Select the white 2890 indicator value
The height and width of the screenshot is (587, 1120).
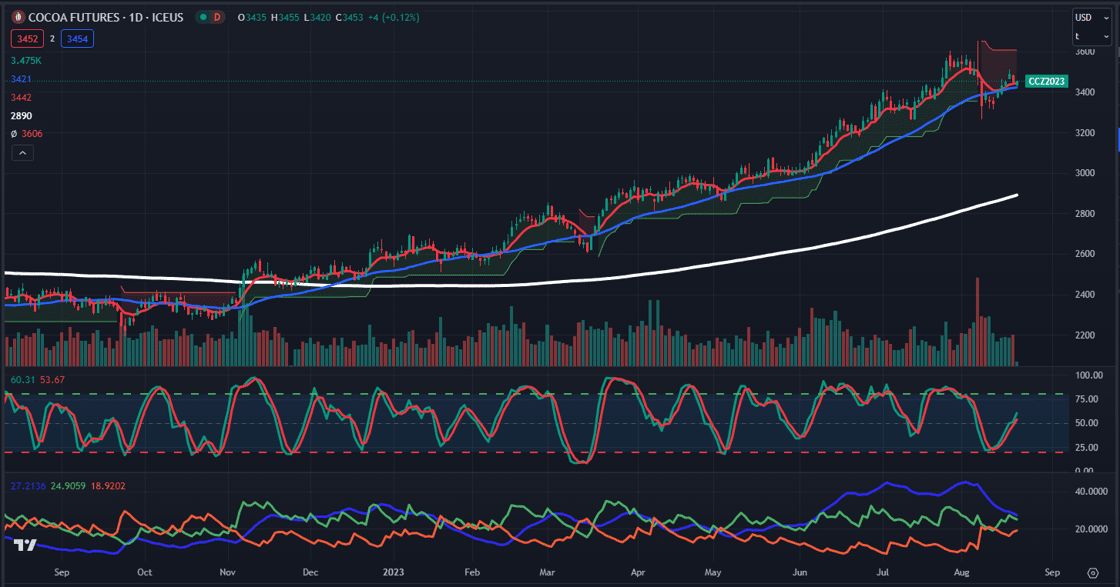pyautogui.click(x=21, y=116)
